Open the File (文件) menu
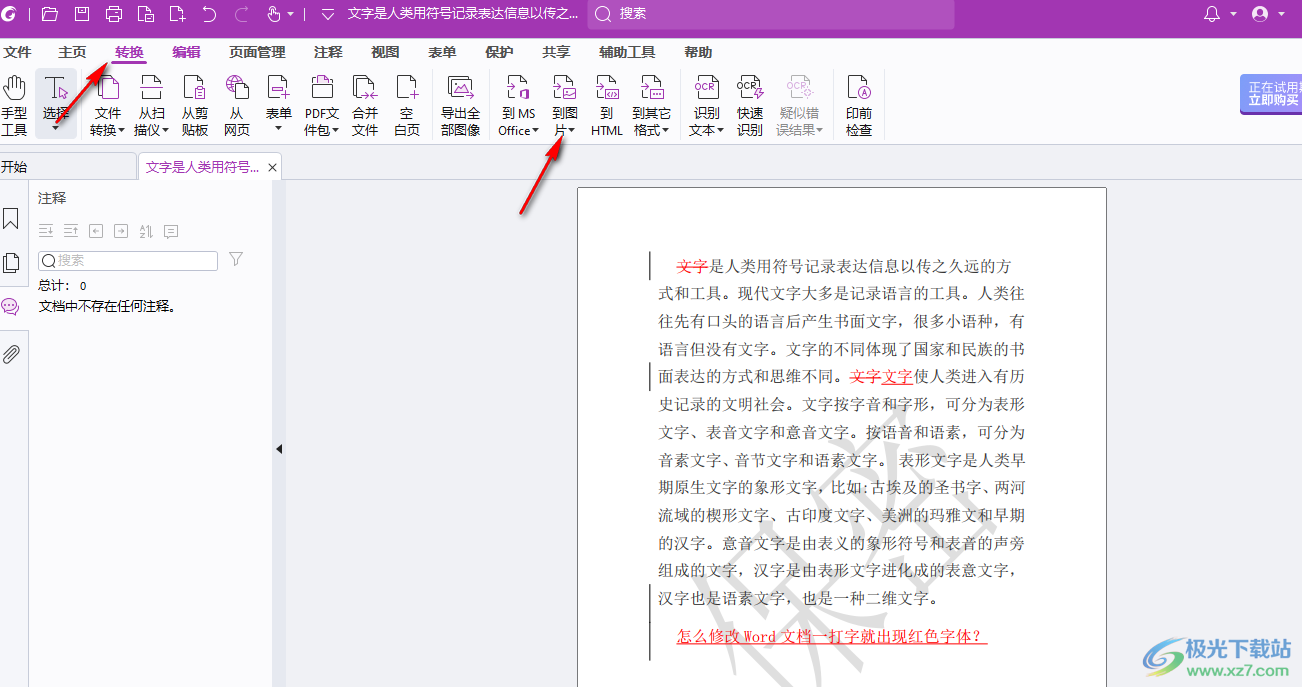 click(18, 52)
